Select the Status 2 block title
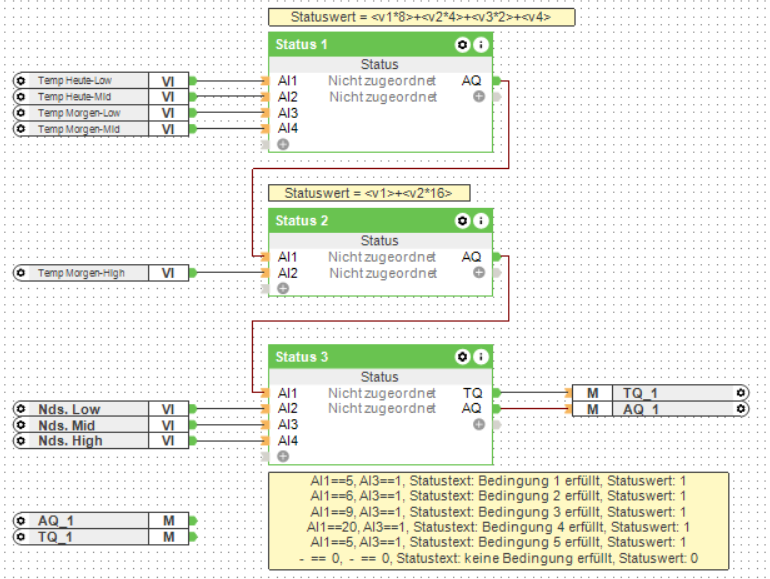The image size is (770, 579). coord(301,221)
